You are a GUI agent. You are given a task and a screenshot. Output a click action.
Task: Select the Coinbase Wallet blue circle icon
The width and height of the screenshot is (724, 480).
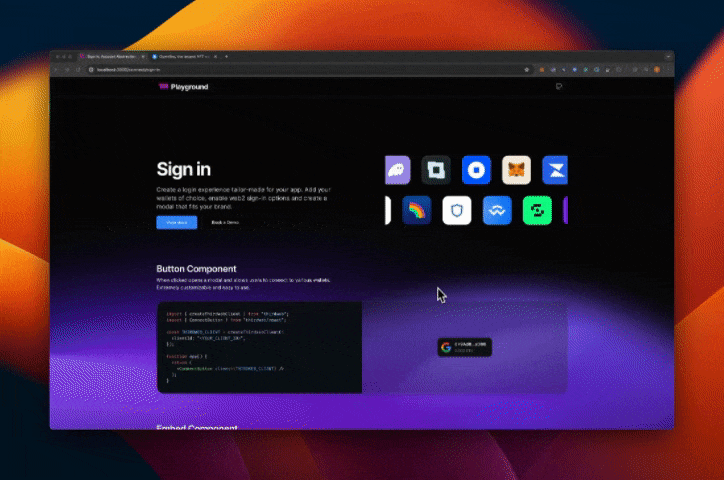tap(476, 170)
